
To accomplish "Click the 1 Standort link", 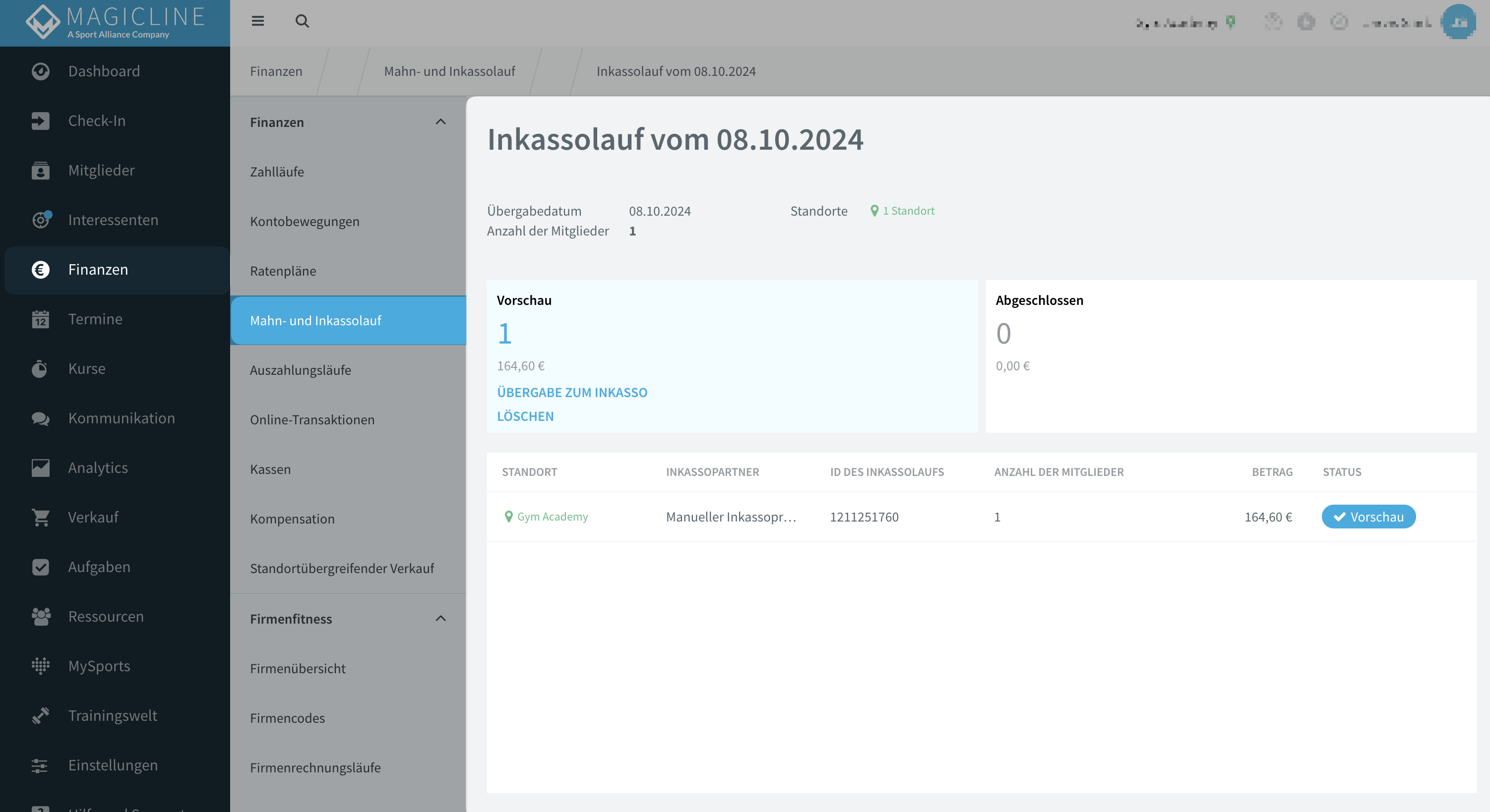I will point(902,211).
